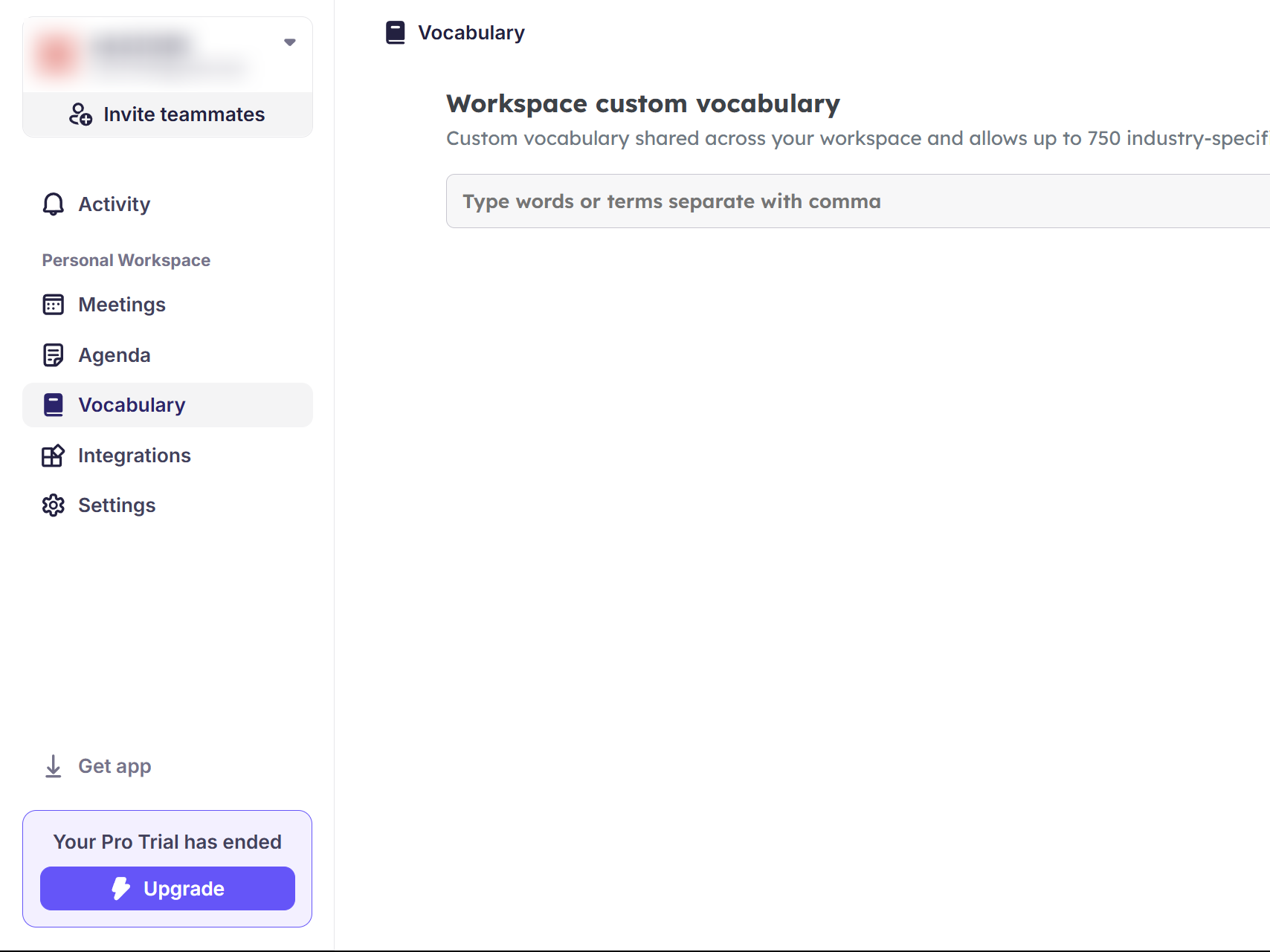Click the Activity bell icon
This screenshot has height=952, width=1270.
coord(54,204)
